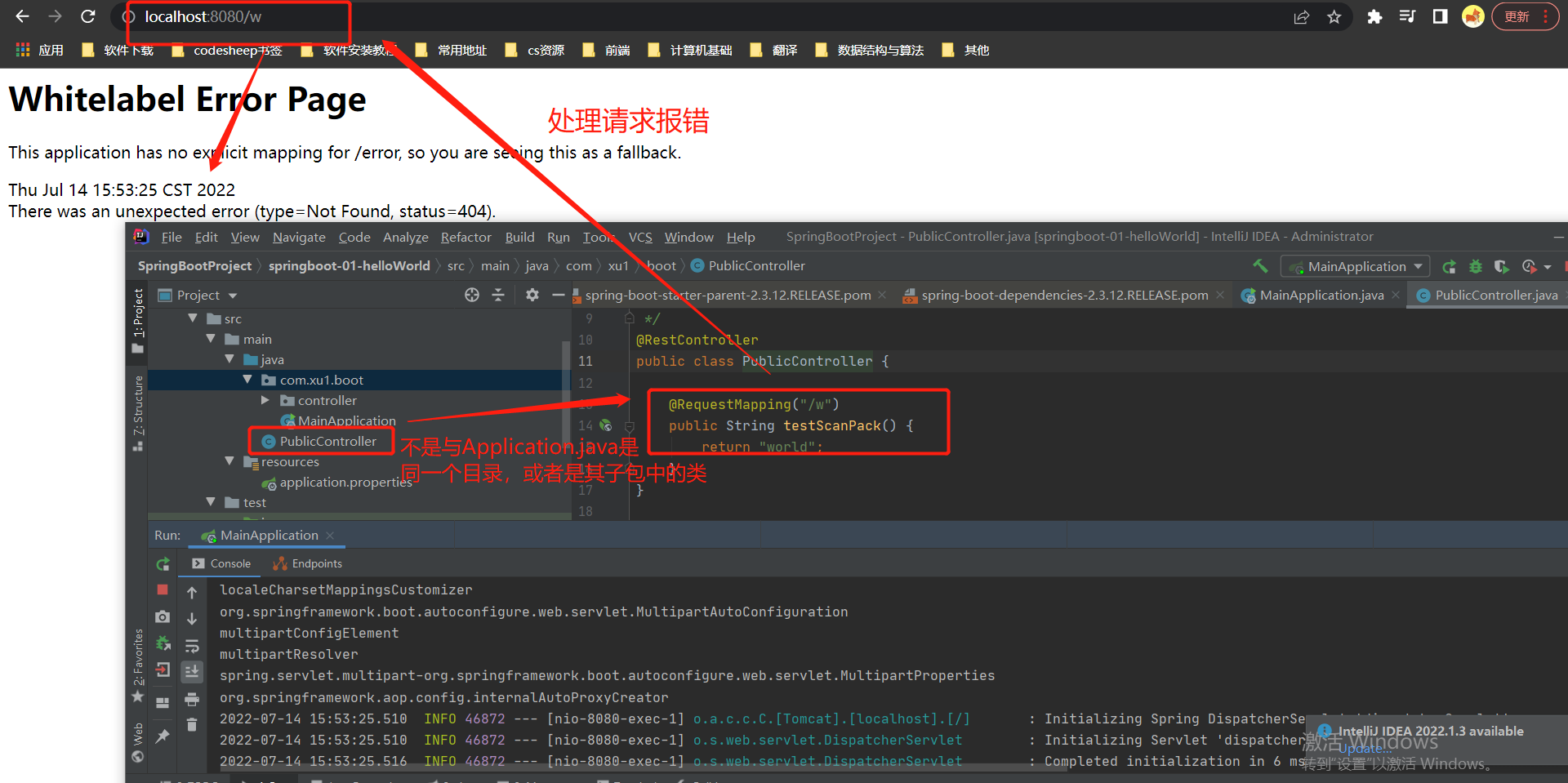The image size is (1568, 783).
Task: Close the MainApplication.java editor tab
Action: click(1396, 296)
